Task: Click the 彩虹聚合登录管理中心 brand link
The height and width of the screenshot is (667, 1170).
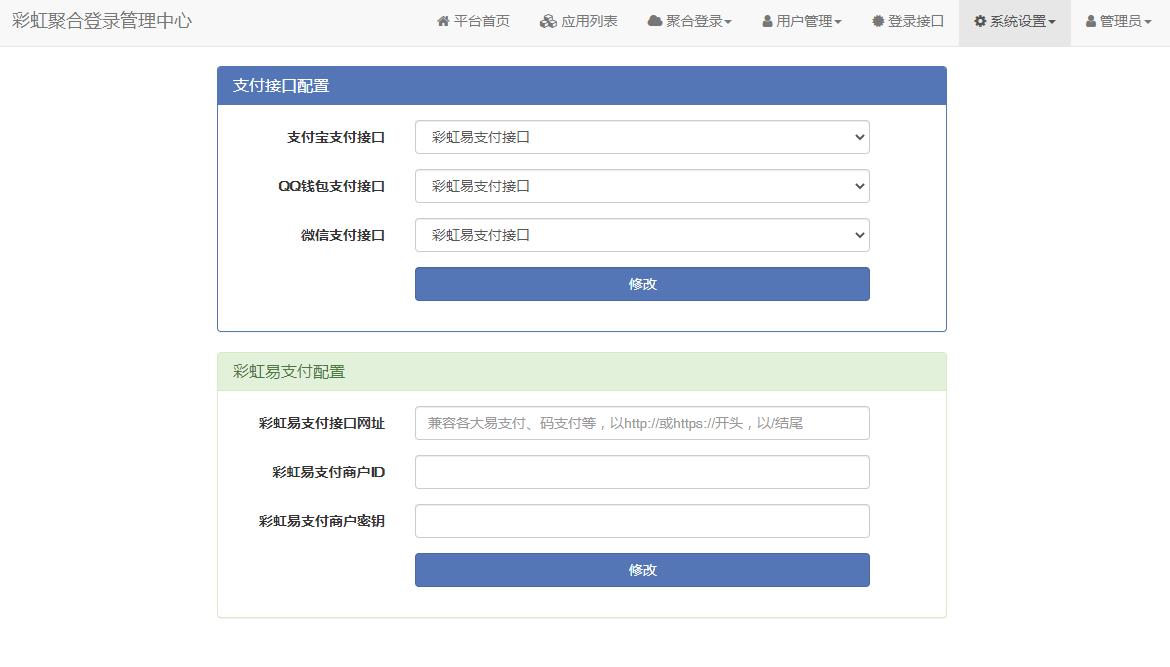Action: [102, 21]
